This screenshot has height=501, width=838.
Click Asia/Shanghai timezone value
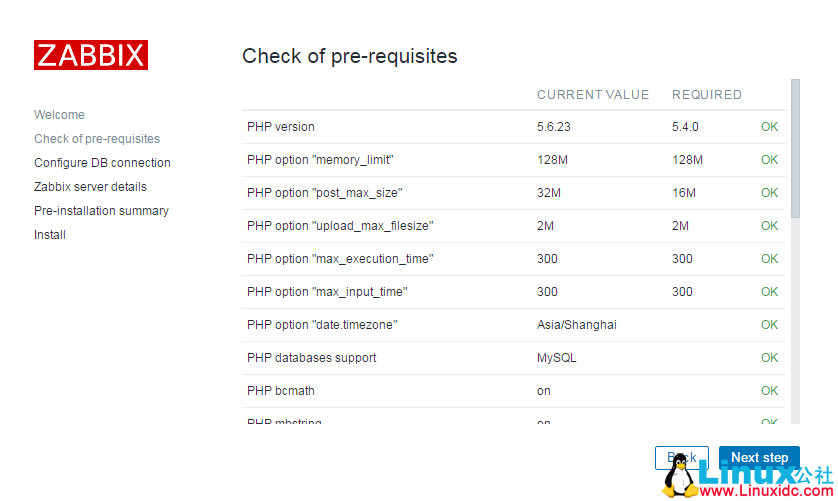[x=577, y=325]
